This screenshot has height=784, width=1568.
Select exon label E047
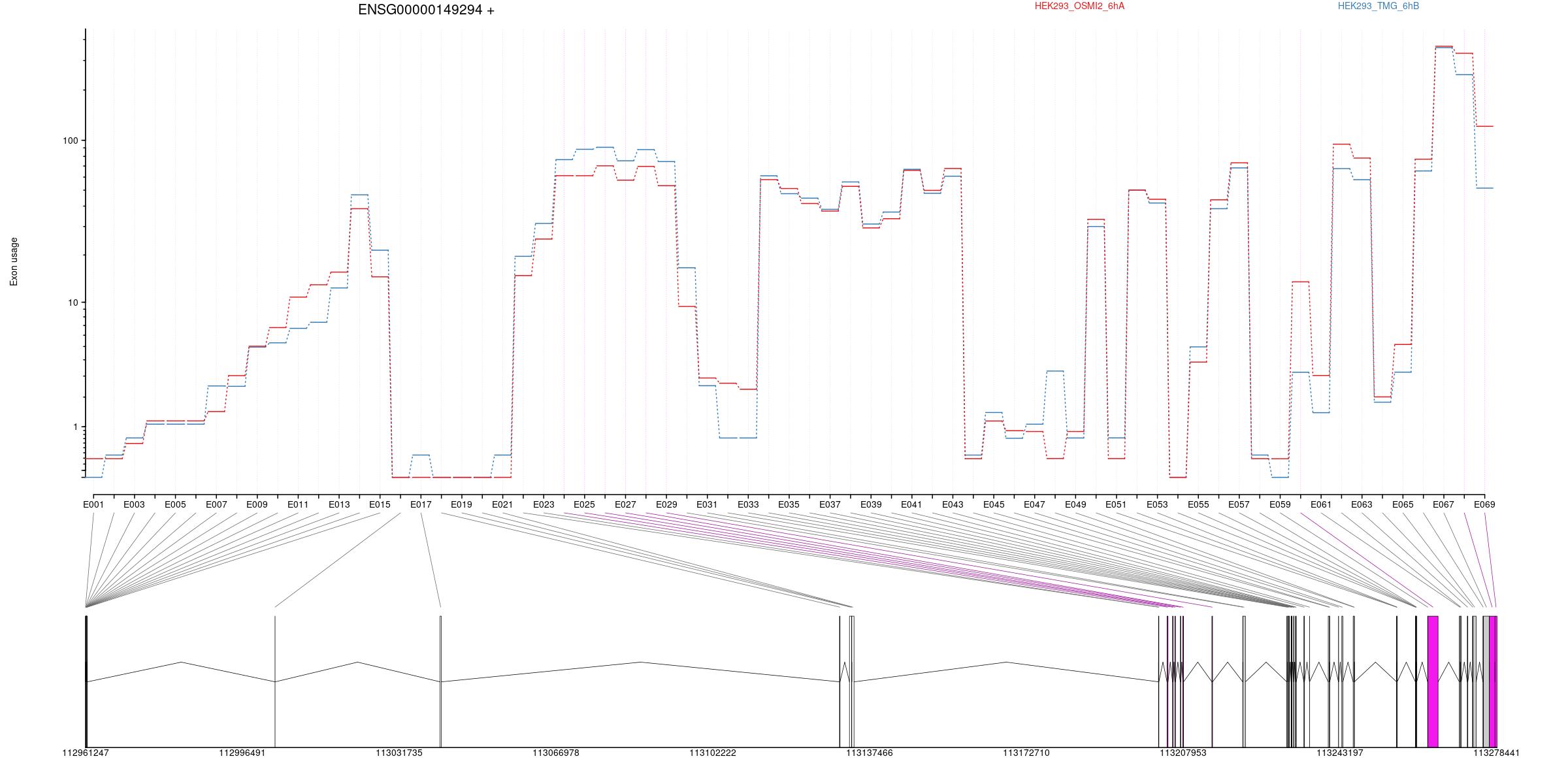(1034, 504)
